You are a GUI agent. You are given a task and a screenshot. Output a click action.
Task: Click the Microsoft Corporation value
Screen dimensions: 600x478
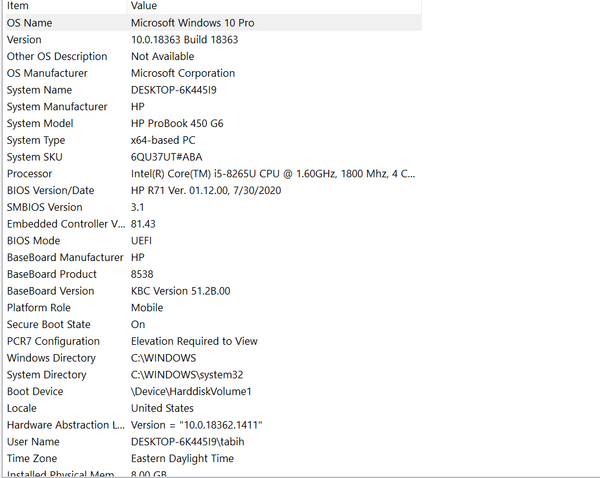pyautogui.click(x=183, y=73)
